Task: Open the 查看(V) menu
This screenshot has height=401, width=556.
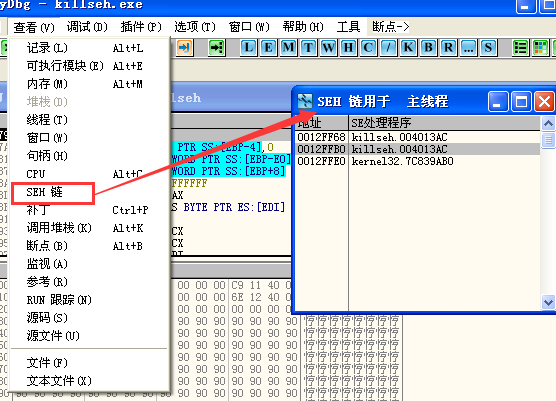Action: click(x=34, y=27)
